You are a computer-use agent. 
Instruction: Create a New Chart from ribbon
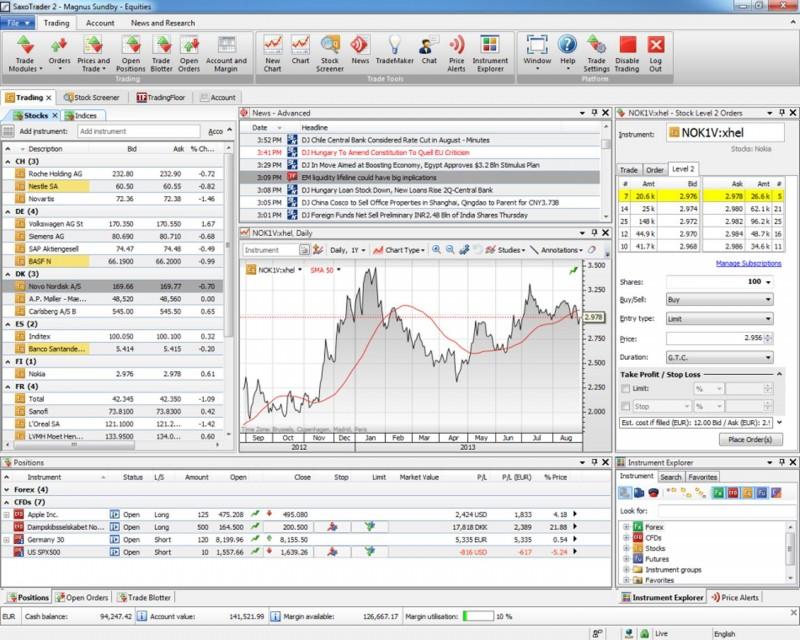(x=272, y=54)
